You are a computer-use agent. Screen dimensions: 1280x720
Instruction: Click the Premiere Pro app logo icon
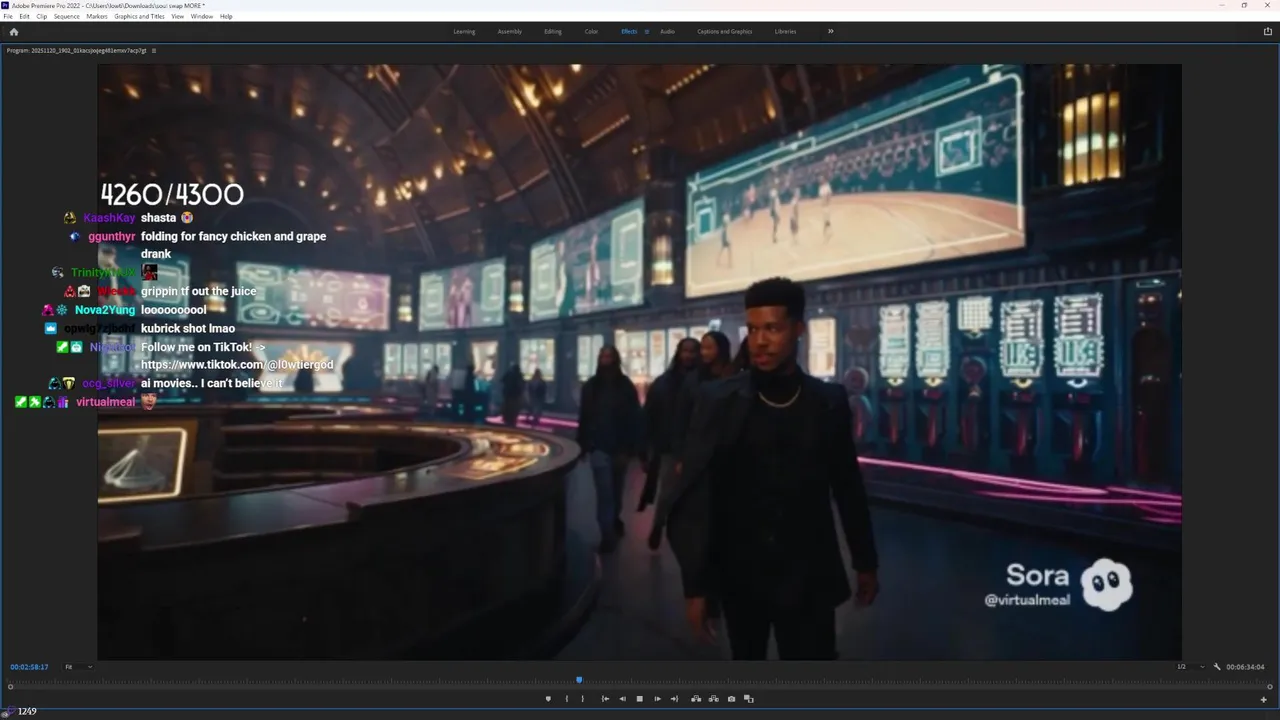[5, 5]
